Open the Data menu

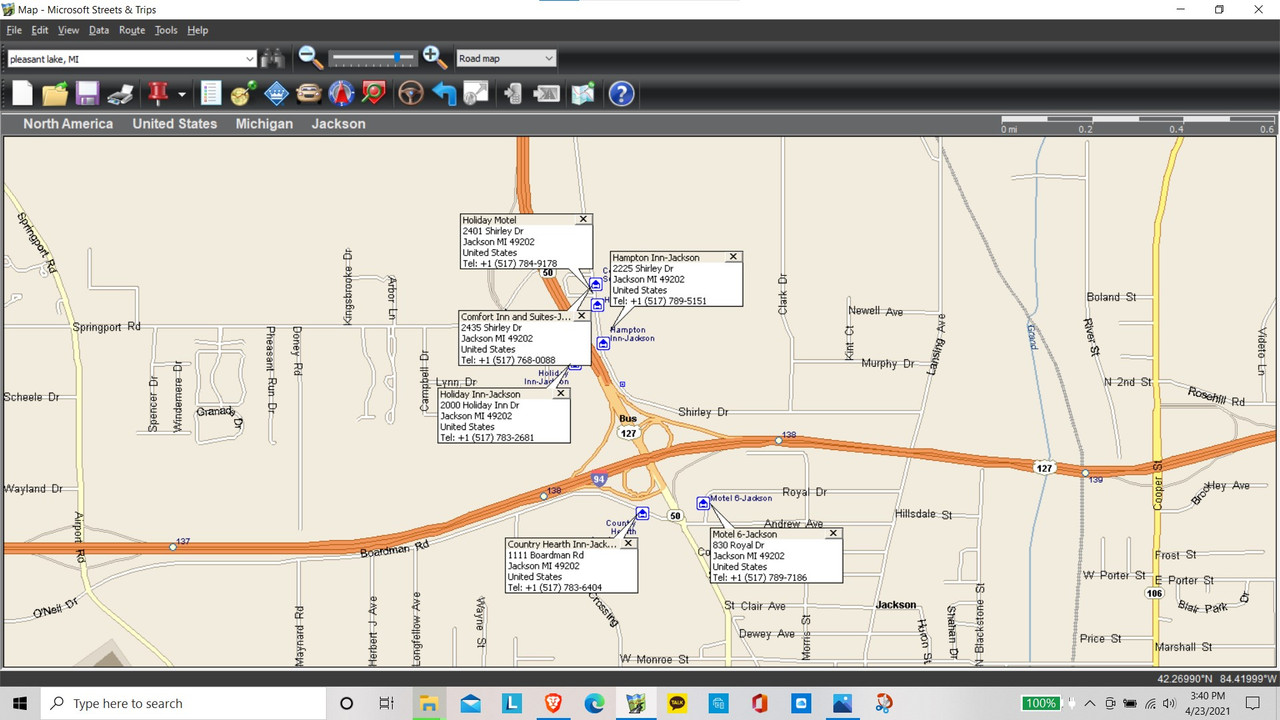pyautogui.click(x=99, y=30)
